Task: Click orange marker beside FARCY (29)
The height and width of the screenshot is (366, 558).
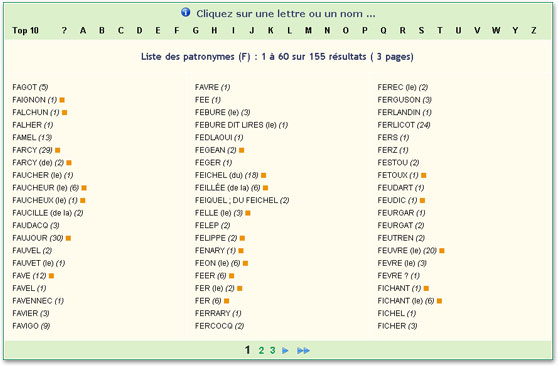Action: pos(58,150)
